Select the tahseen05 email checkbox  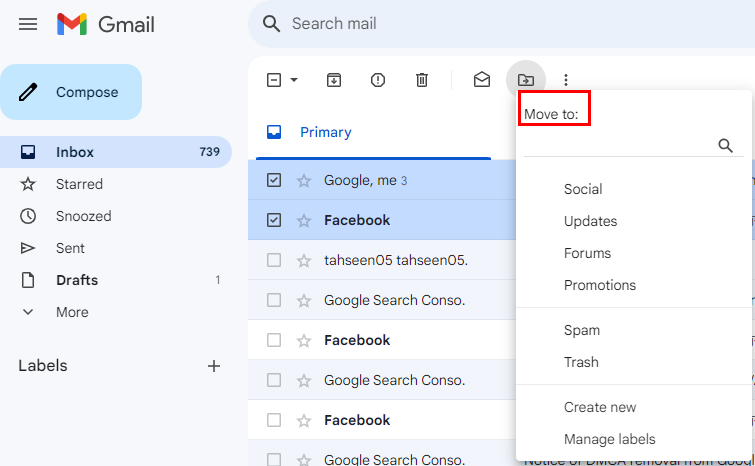pos(274,260)
